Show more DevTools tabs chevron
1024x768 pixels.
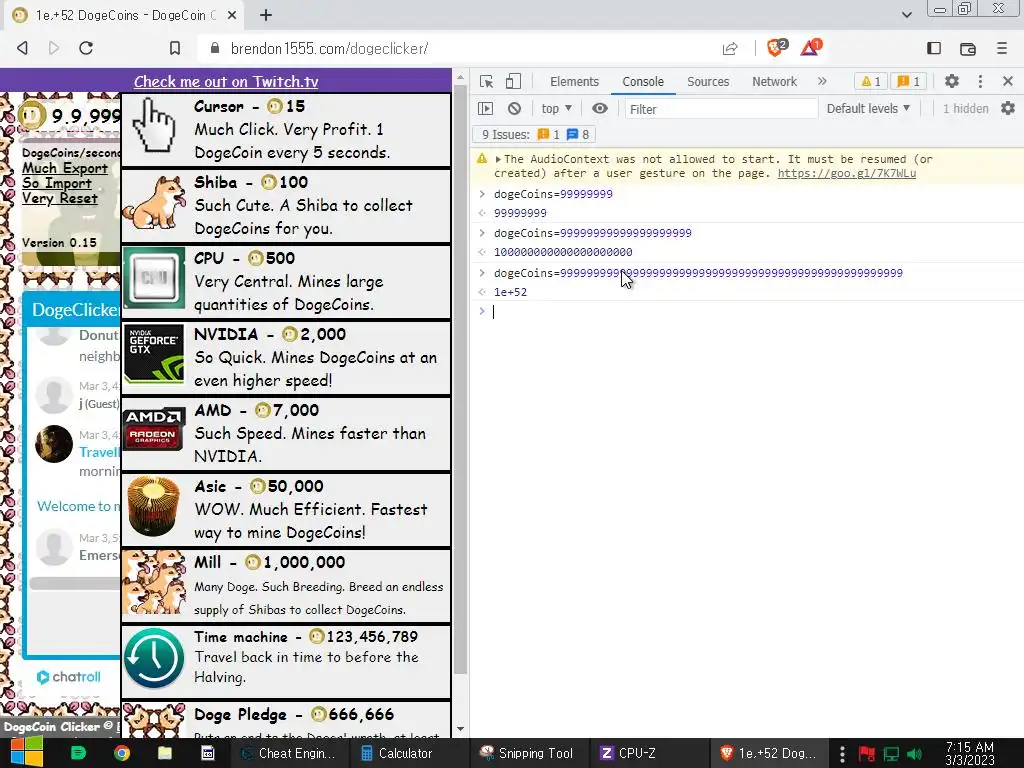[x=822, y=81]
